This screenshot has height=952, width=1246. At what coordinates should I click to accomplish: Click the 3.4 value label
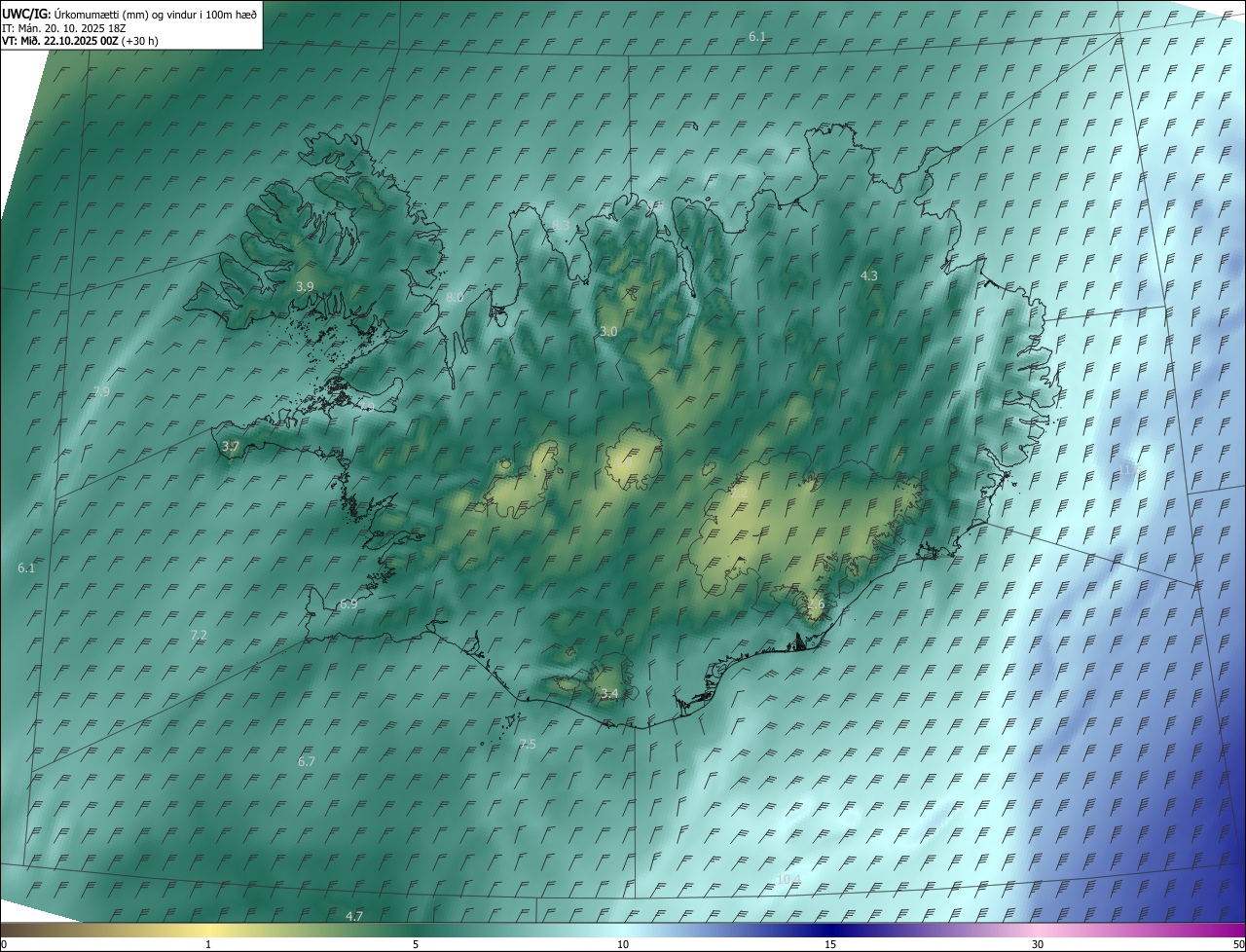tap(609, 694)
